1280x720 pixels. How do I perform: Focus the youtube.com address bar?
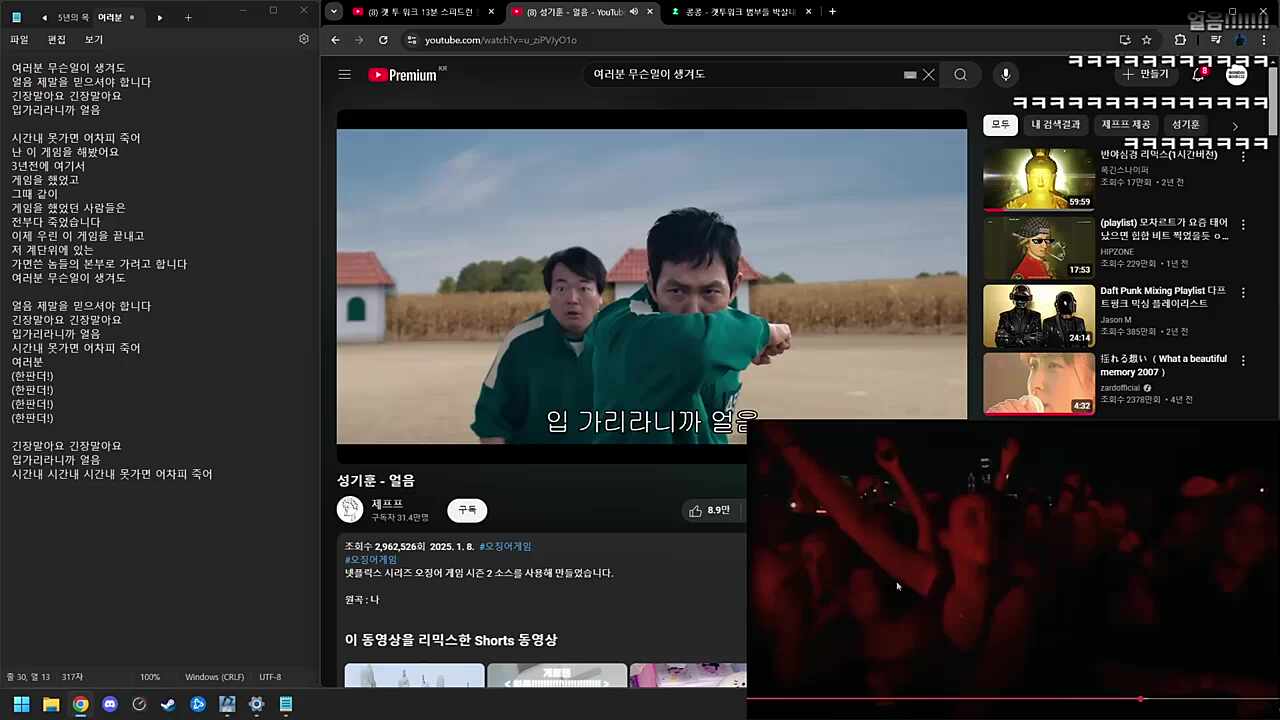760,40
